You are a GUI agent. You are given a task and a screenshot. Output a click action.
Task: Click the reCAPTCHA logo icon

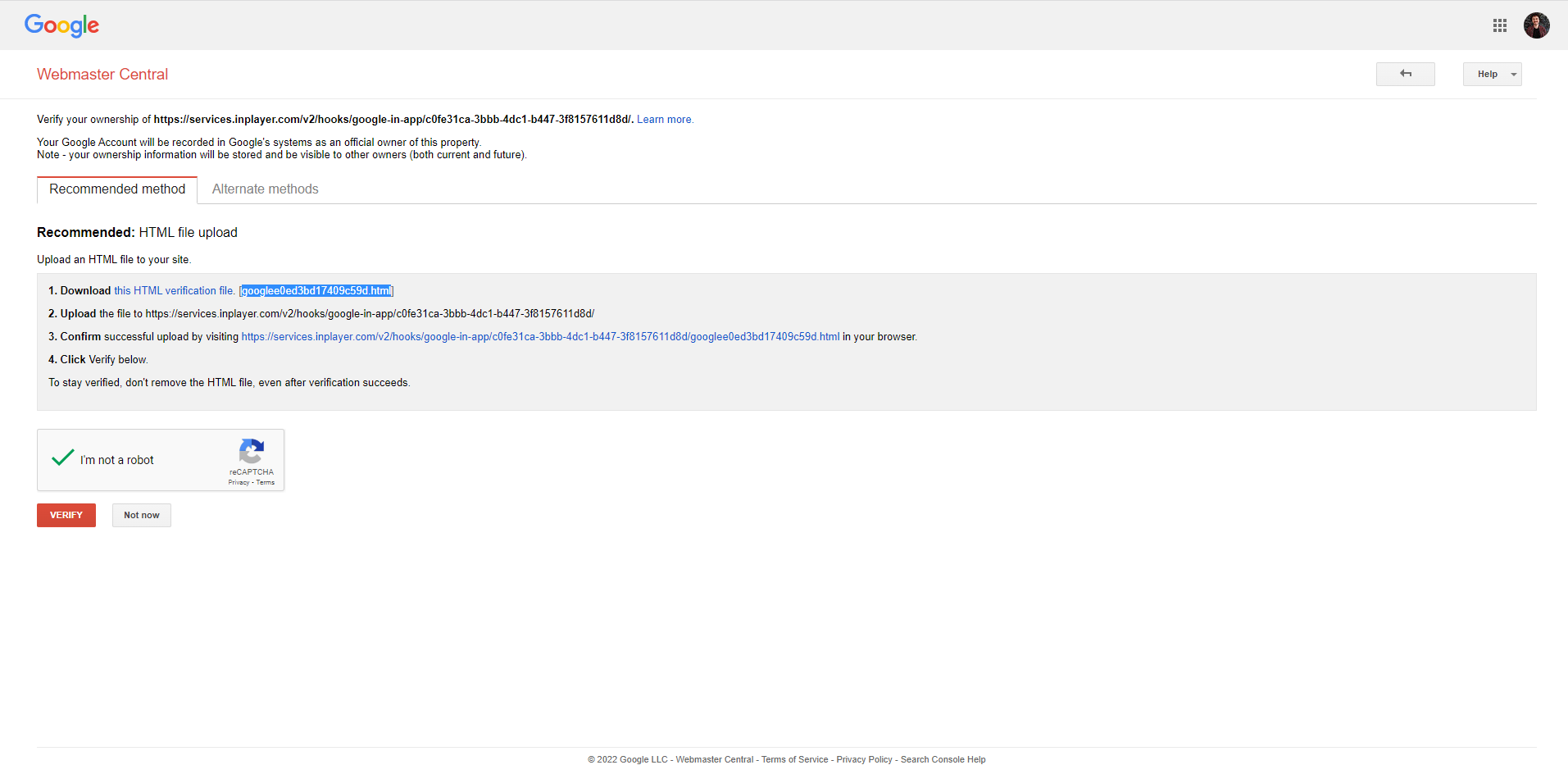click(x=252, y=452)
